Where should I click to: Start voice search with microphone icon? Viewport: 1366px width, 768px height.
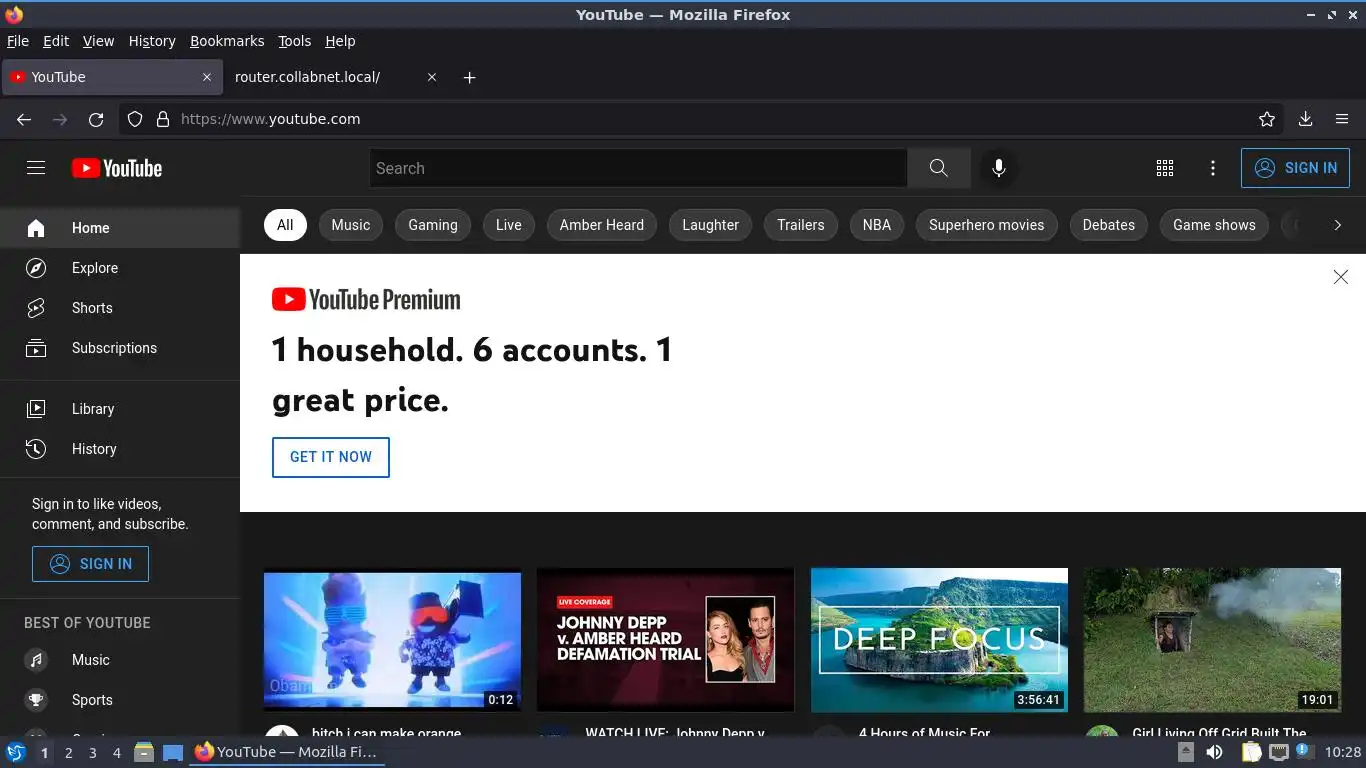click(998, 168)
